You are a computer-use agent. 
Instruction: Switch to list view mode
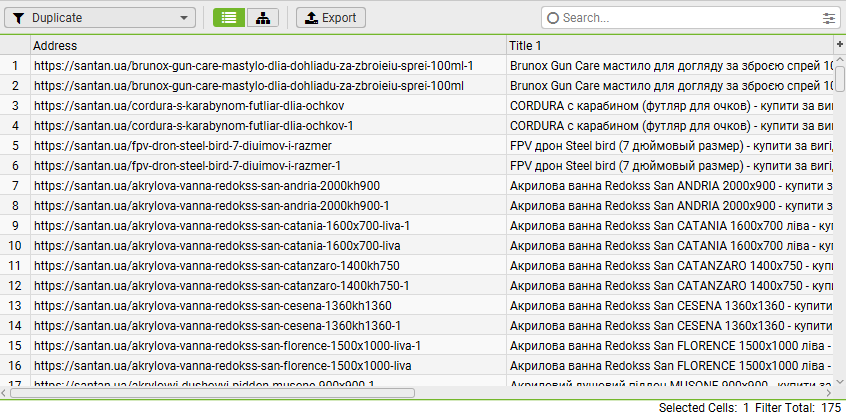(229, 18)
